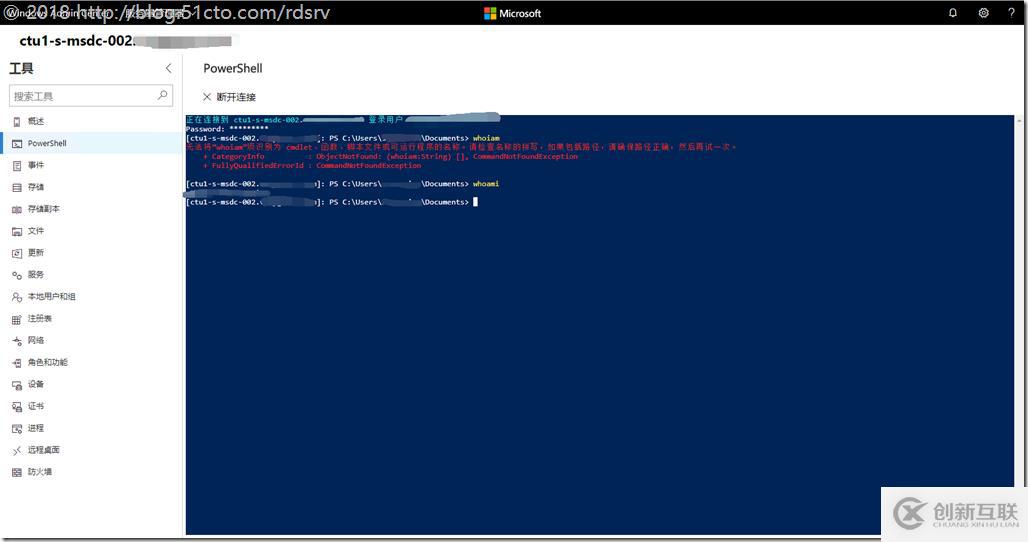
Task: Click the CategoryInfo error line
Action: coord(391,157)
